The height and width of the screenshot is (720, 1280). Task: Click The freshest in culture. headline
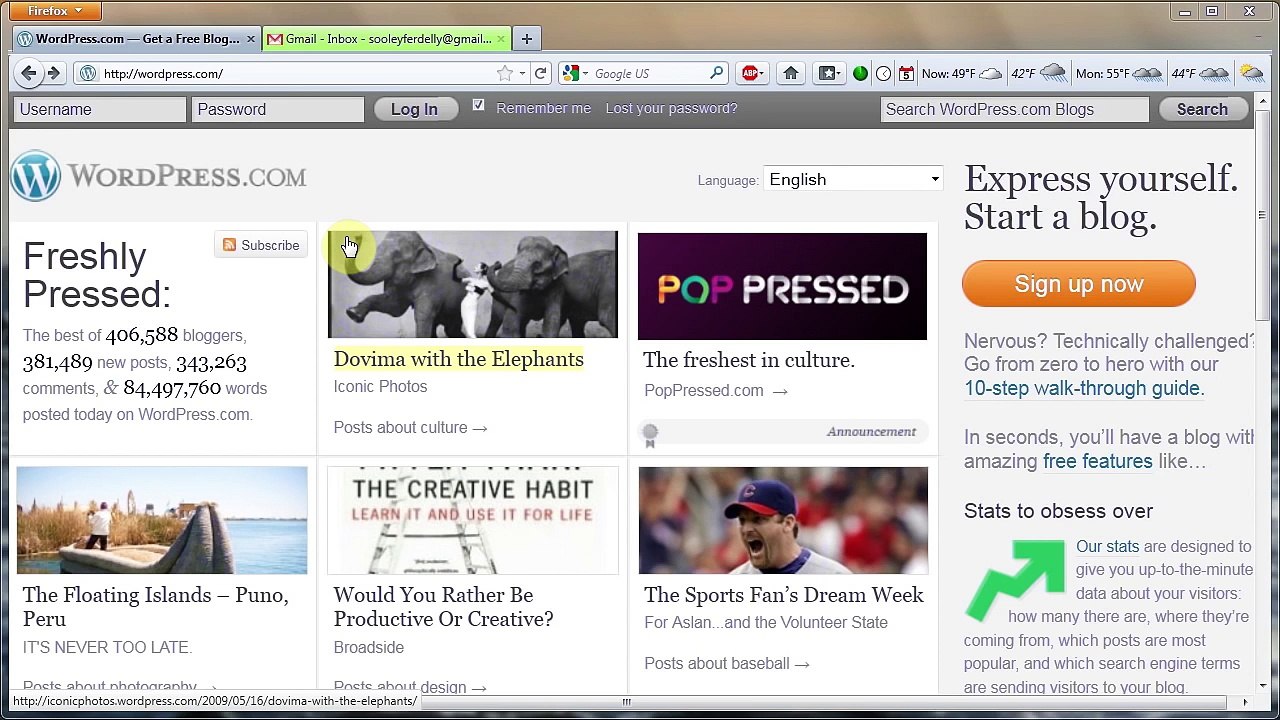(749, 360)
